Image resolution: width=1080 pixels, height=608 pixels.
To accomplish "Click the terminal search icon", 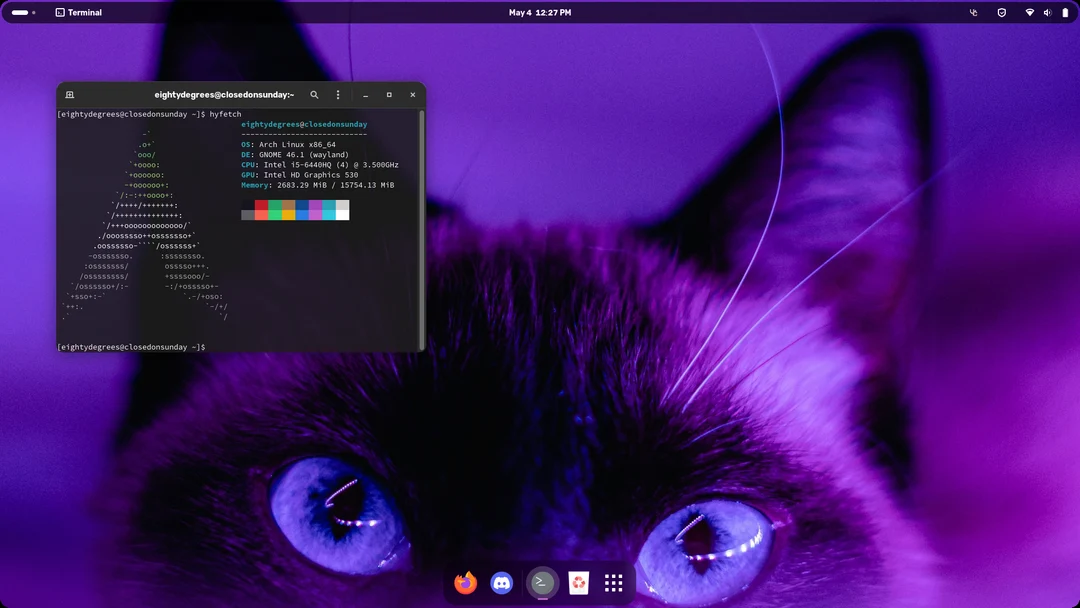I will point(314,95).
